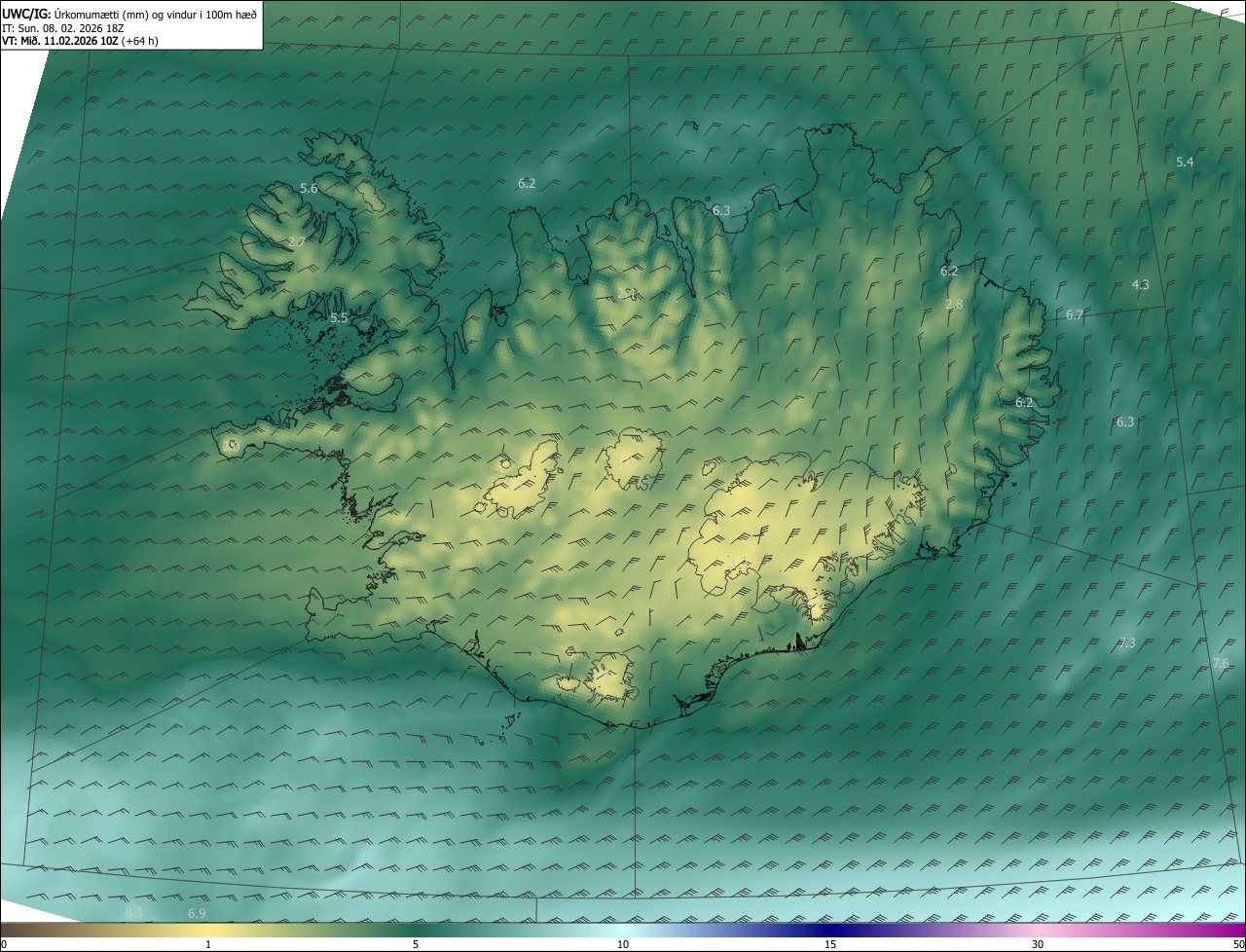Click the 1 tick label on the color scale
1246x952 pixels.
208,944
